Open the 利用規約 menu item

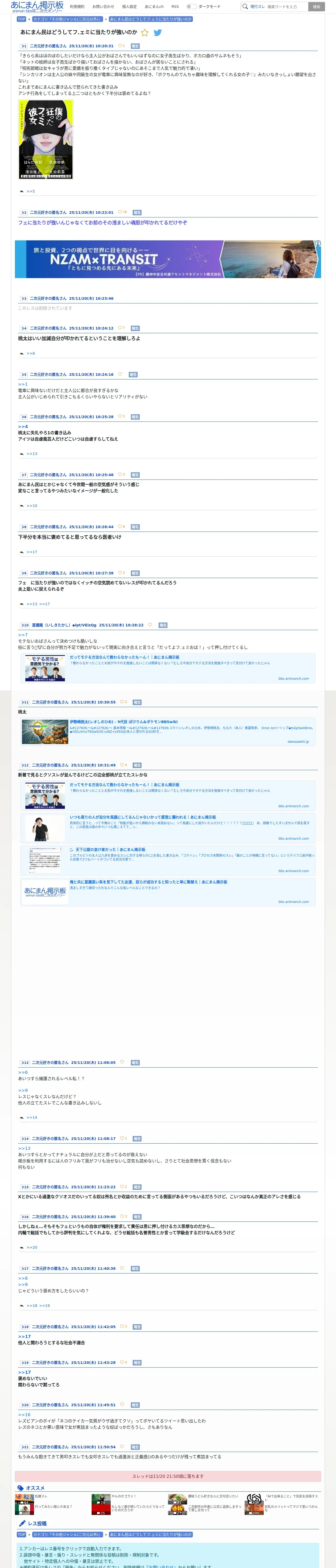point(77,7)
